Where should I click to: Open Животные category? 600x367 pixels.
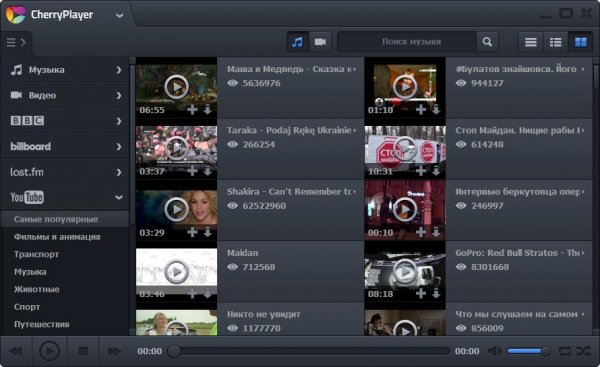click(37, 289)
